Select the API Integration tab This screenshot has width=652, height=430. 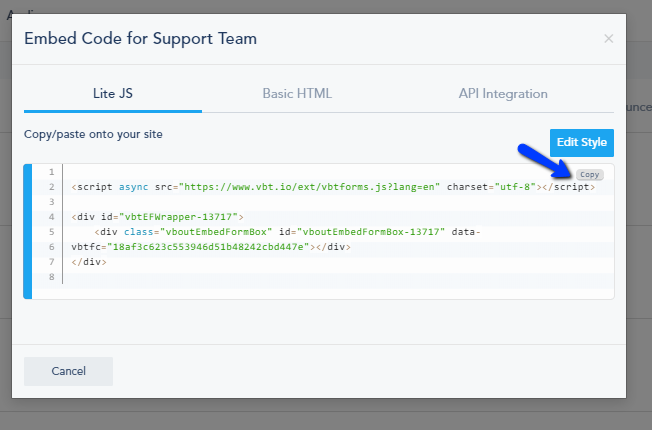pyautogui.click(x=503, y=94)
